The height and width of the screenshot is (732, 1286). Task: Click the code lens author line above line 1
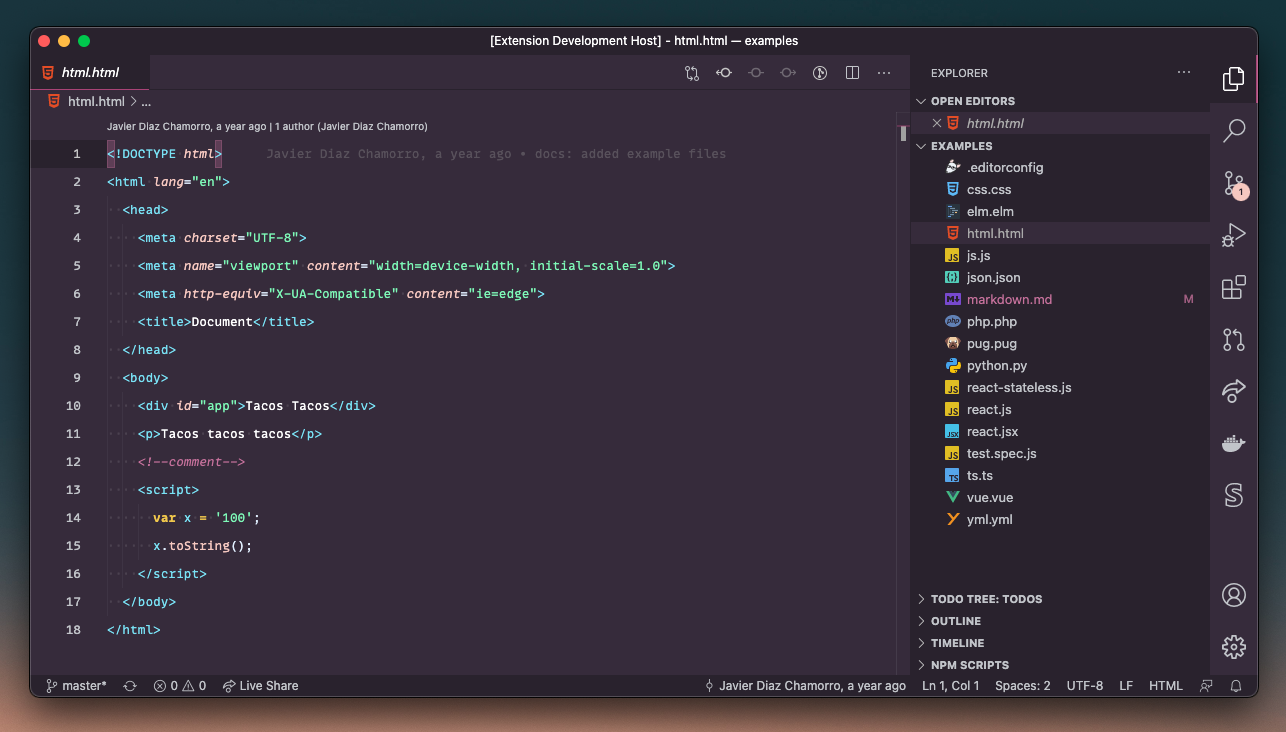(x=267, y=127)
